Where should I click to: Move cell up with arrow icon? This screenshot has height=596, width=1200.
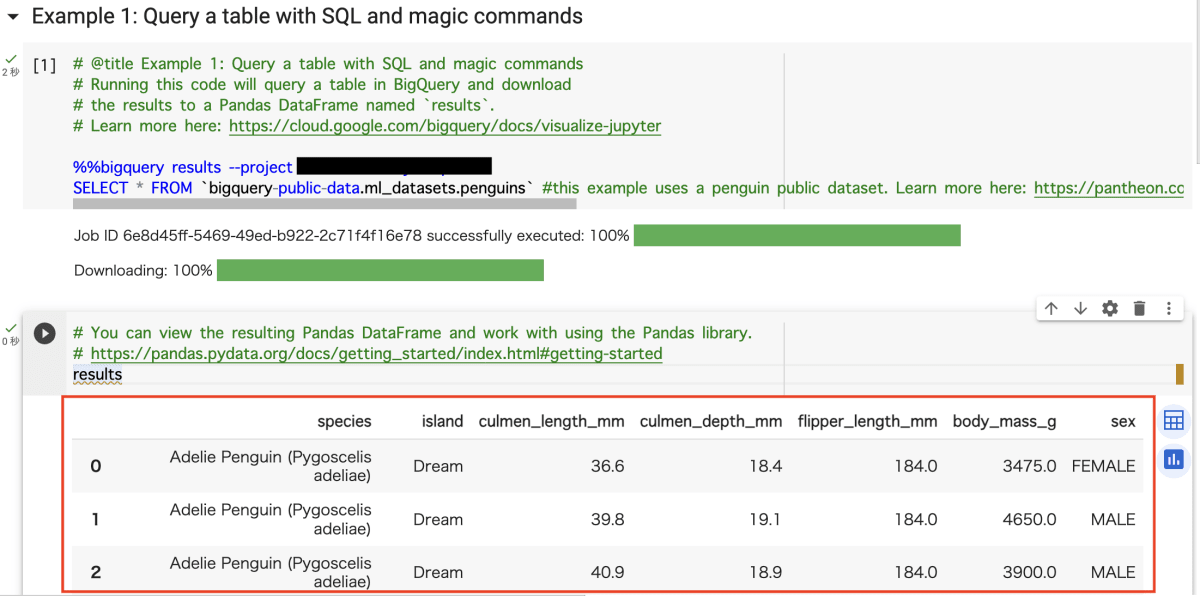(1051, 309)
